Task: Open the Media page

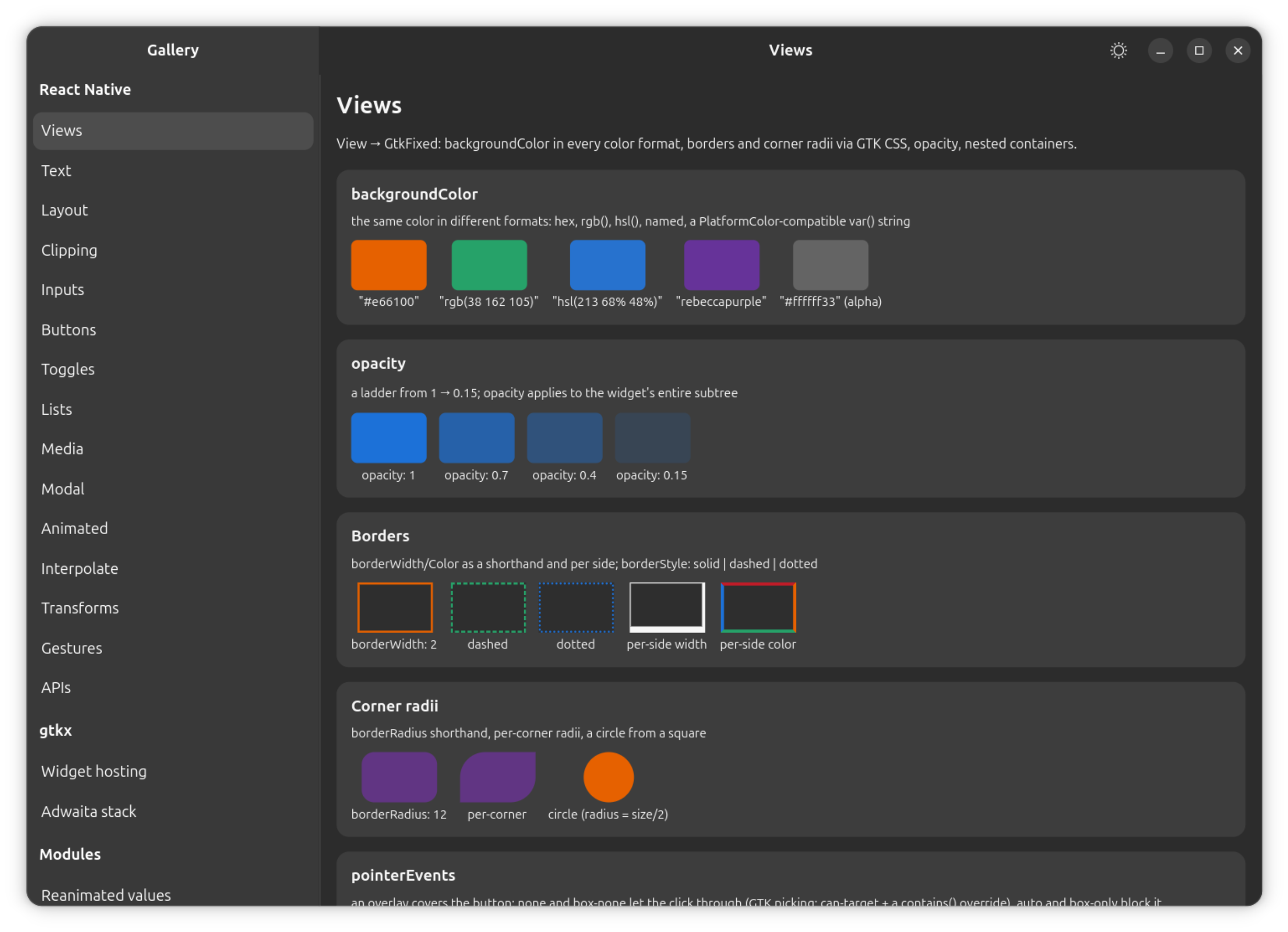Action: (x=173, y=449)
